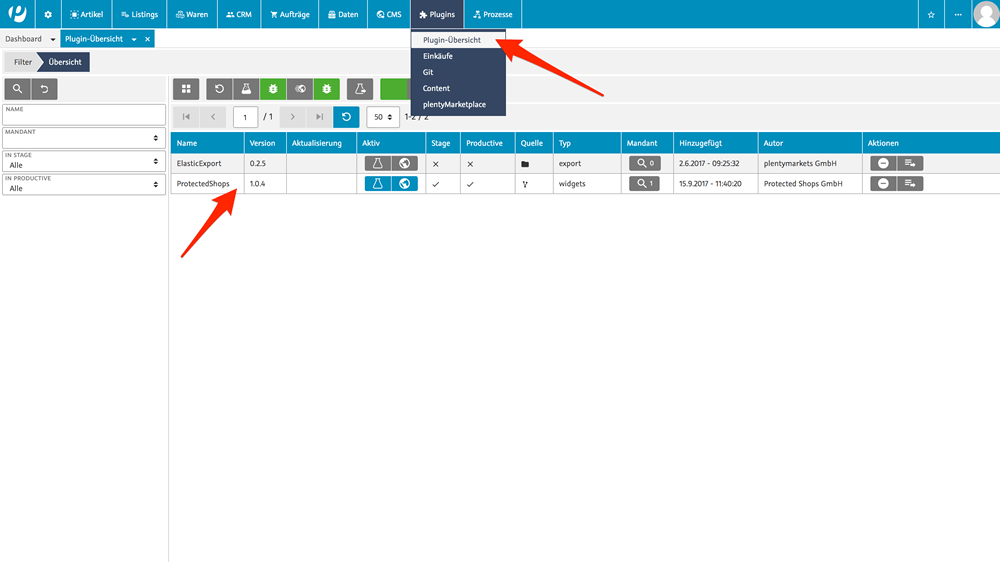Open the Mandant filter dropdown
Screen dimensions: 1000x567
[84, 138]
